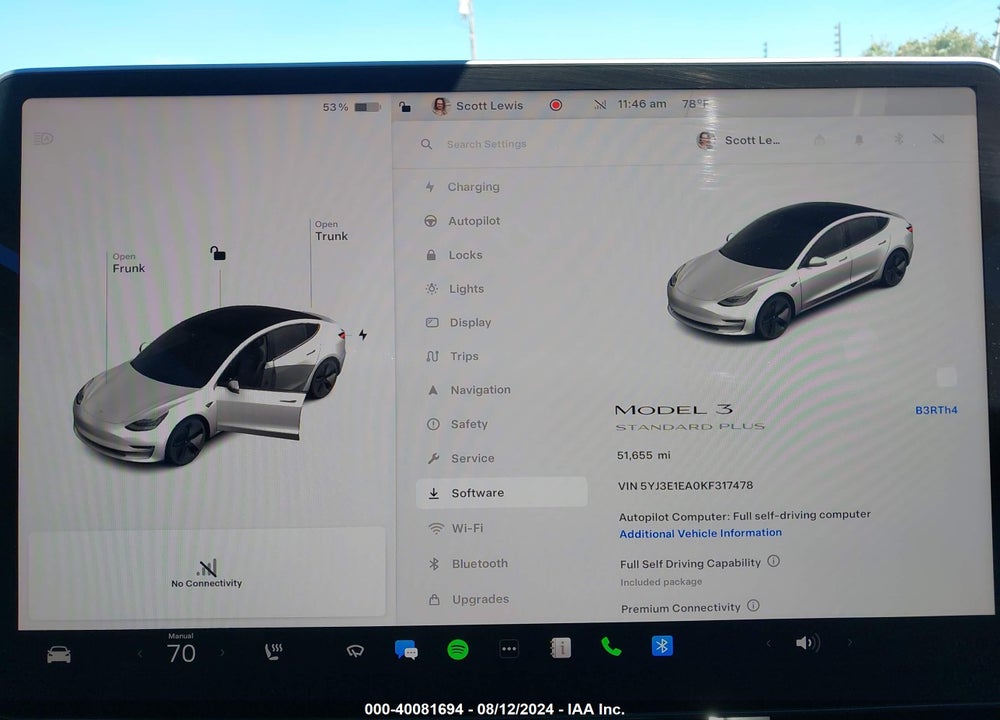The height and width of the screenshot is (720, 1000).
Task: Open the messages app icon
Action: pos(406,650)
